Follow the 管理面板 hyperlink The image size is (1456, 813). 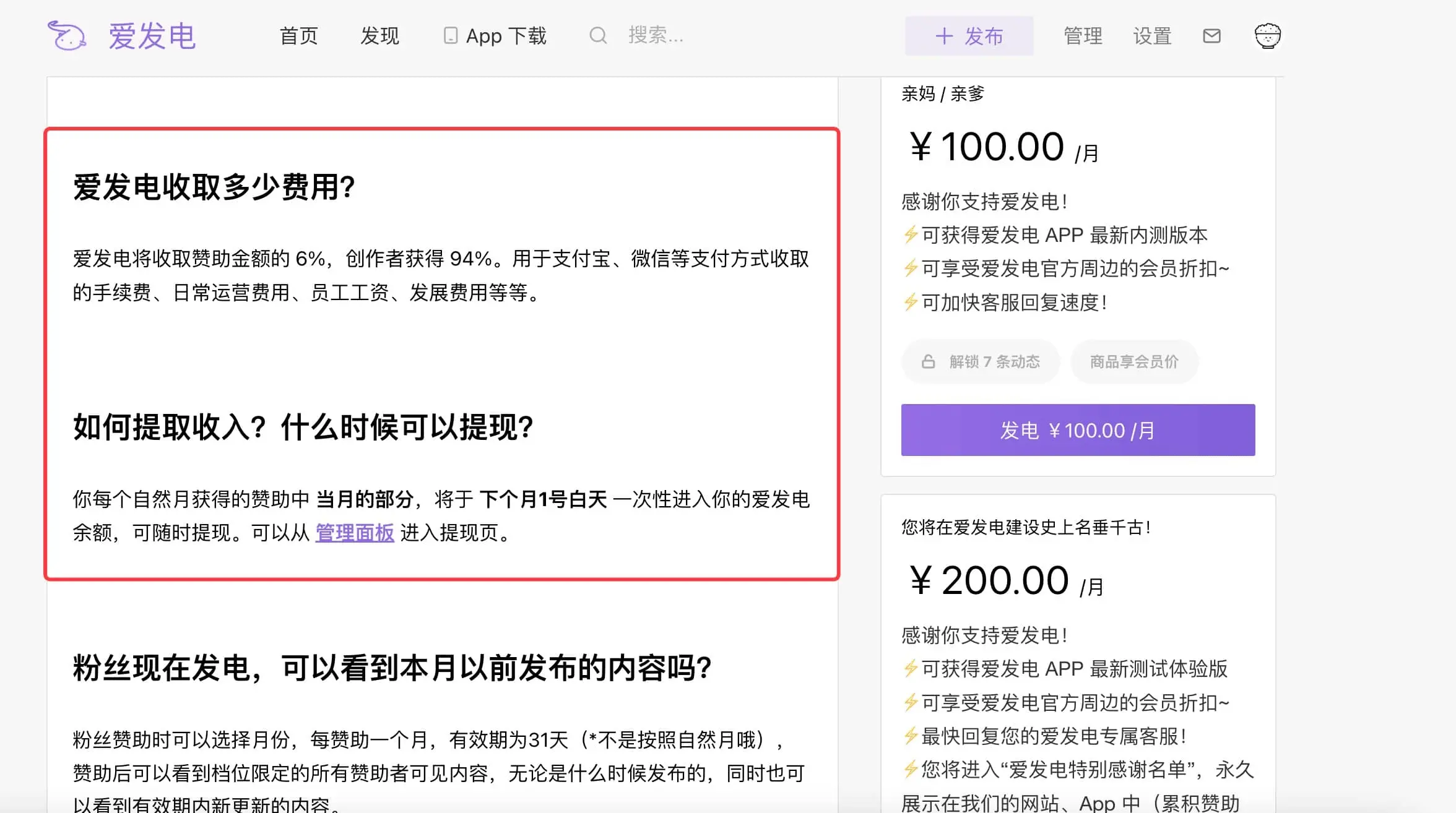pos(355,533)
